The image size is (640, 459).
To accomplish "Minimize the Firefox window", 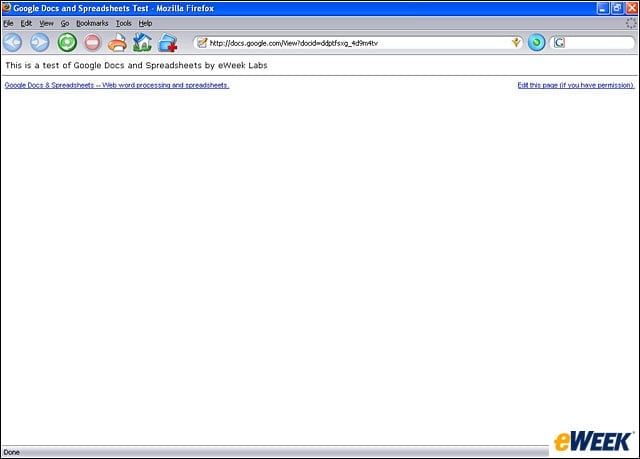I will 603,8.
